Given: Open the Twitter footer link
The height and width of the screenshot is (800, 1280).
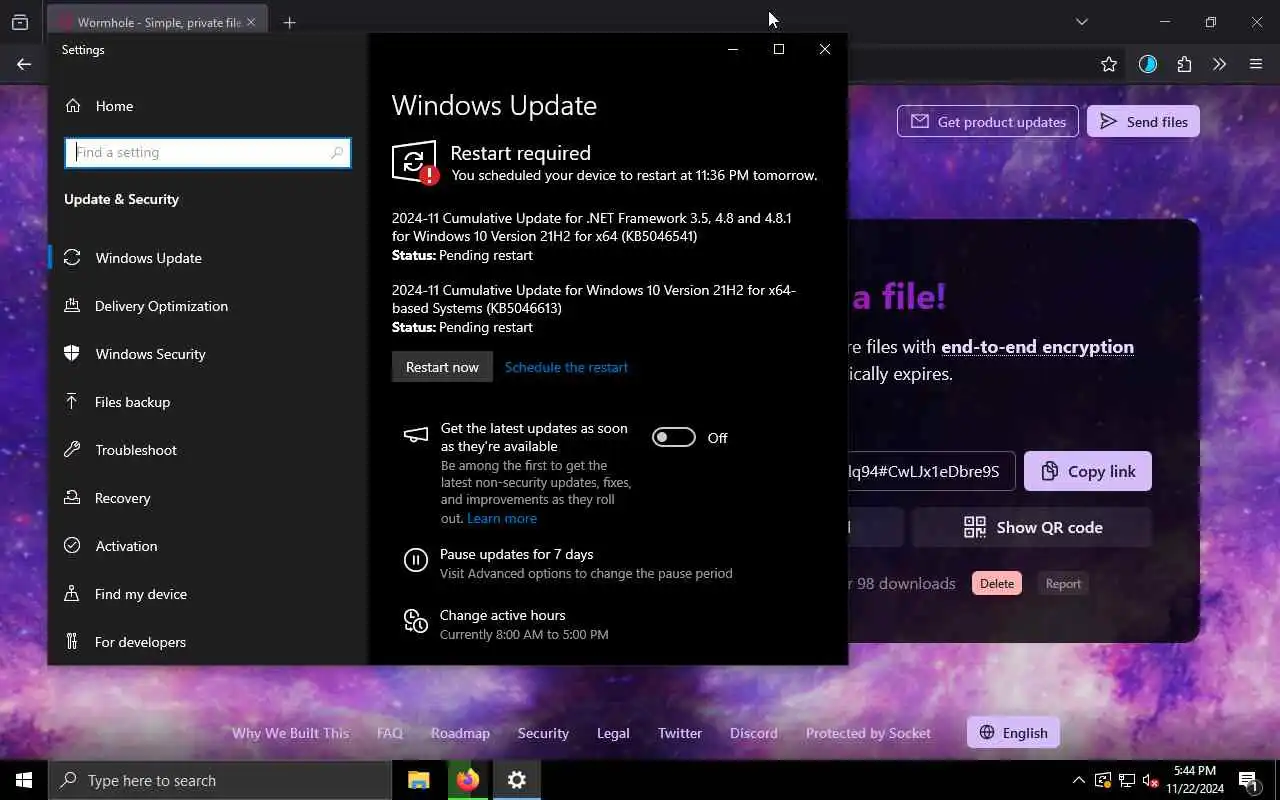Looking at the screenshot, I should [x=680, y=733].
